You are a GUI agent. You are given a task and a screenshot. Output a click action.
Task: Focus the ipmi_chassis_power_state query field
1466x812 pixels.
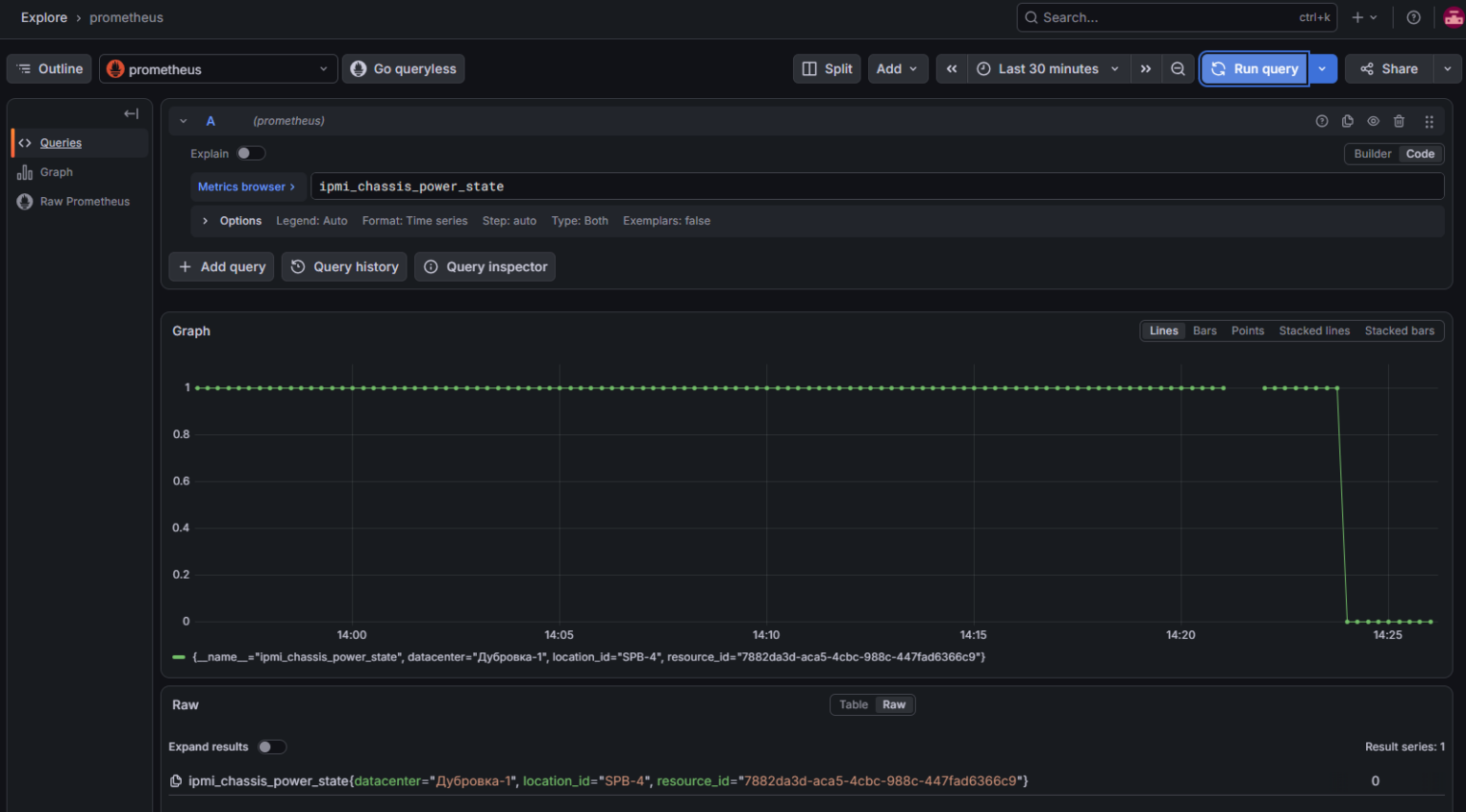877,186
